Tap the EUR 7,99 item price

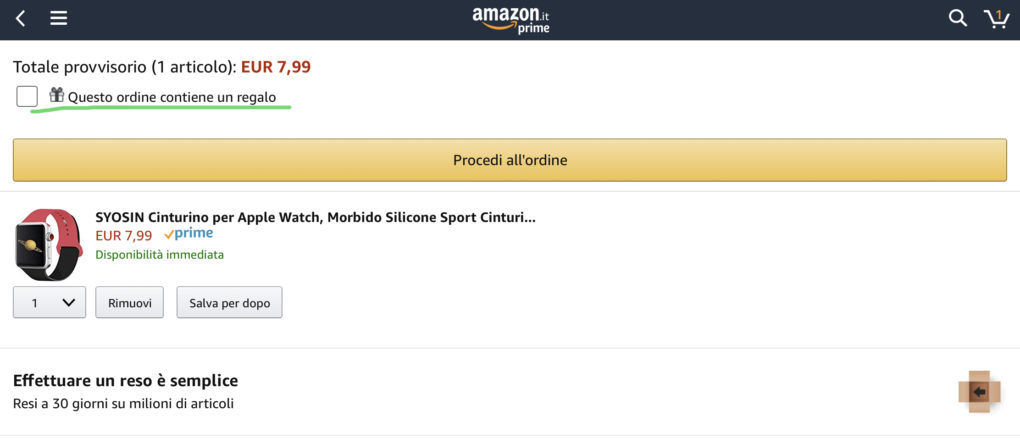[124, 235]
